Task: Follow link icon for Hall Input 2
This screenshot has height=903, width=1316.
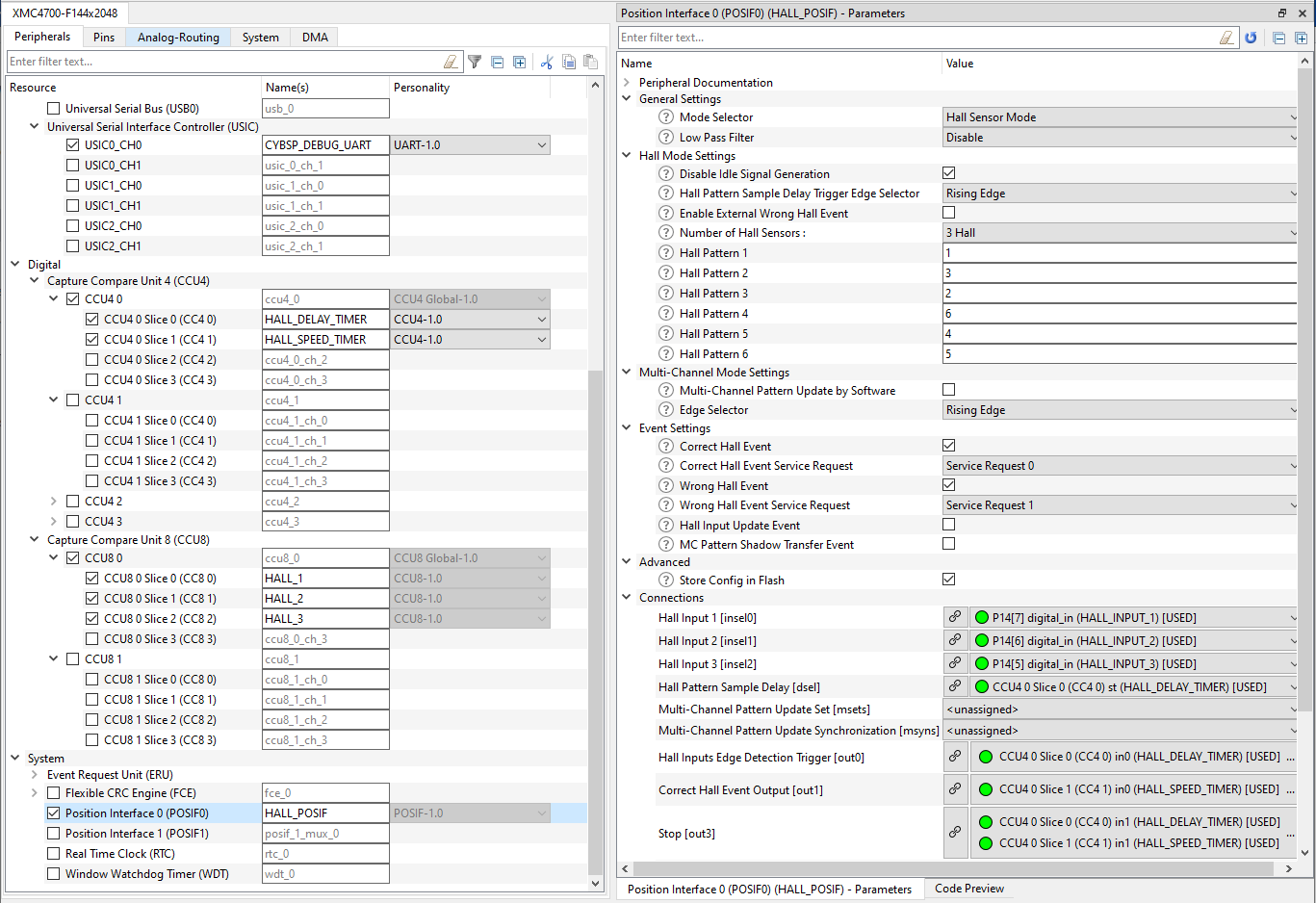Action: [x=955, y=640]
